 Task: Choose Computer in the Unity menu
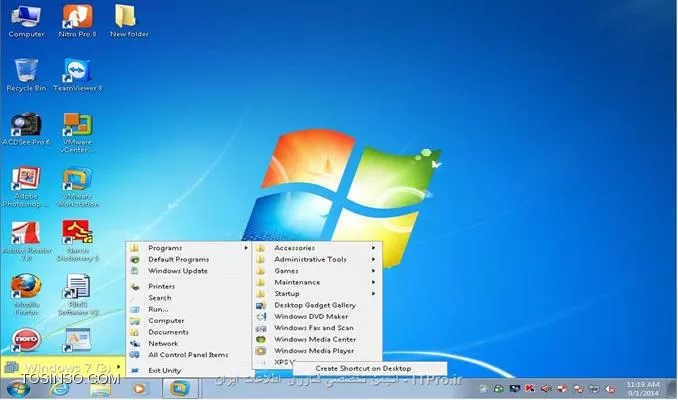pos(189,320)
